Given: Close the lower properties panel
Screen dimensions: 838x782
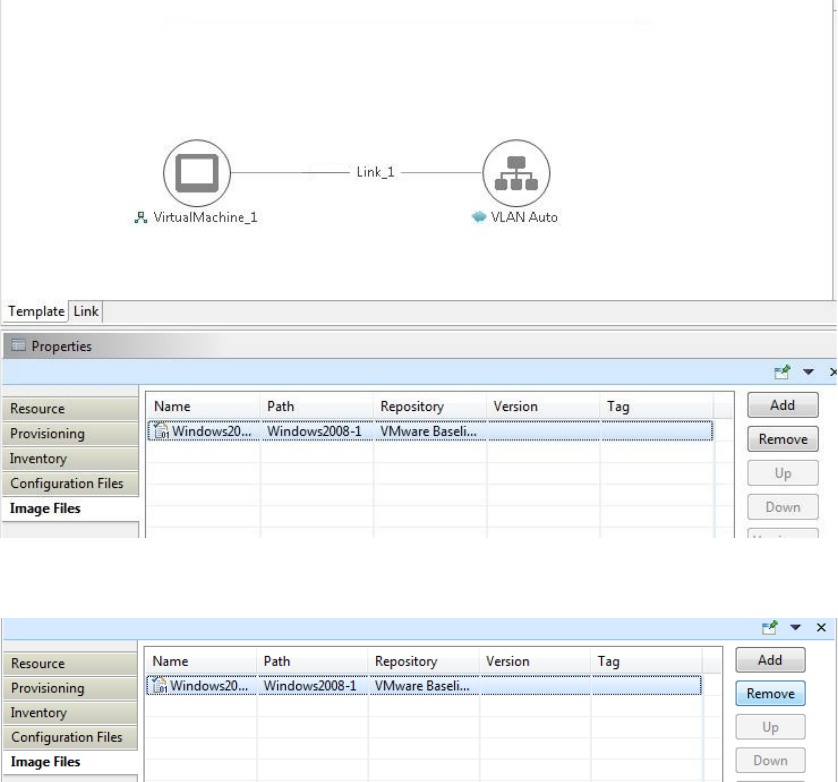Looking at the screenshot, I should pyautogui.click(x=821, y=627).
